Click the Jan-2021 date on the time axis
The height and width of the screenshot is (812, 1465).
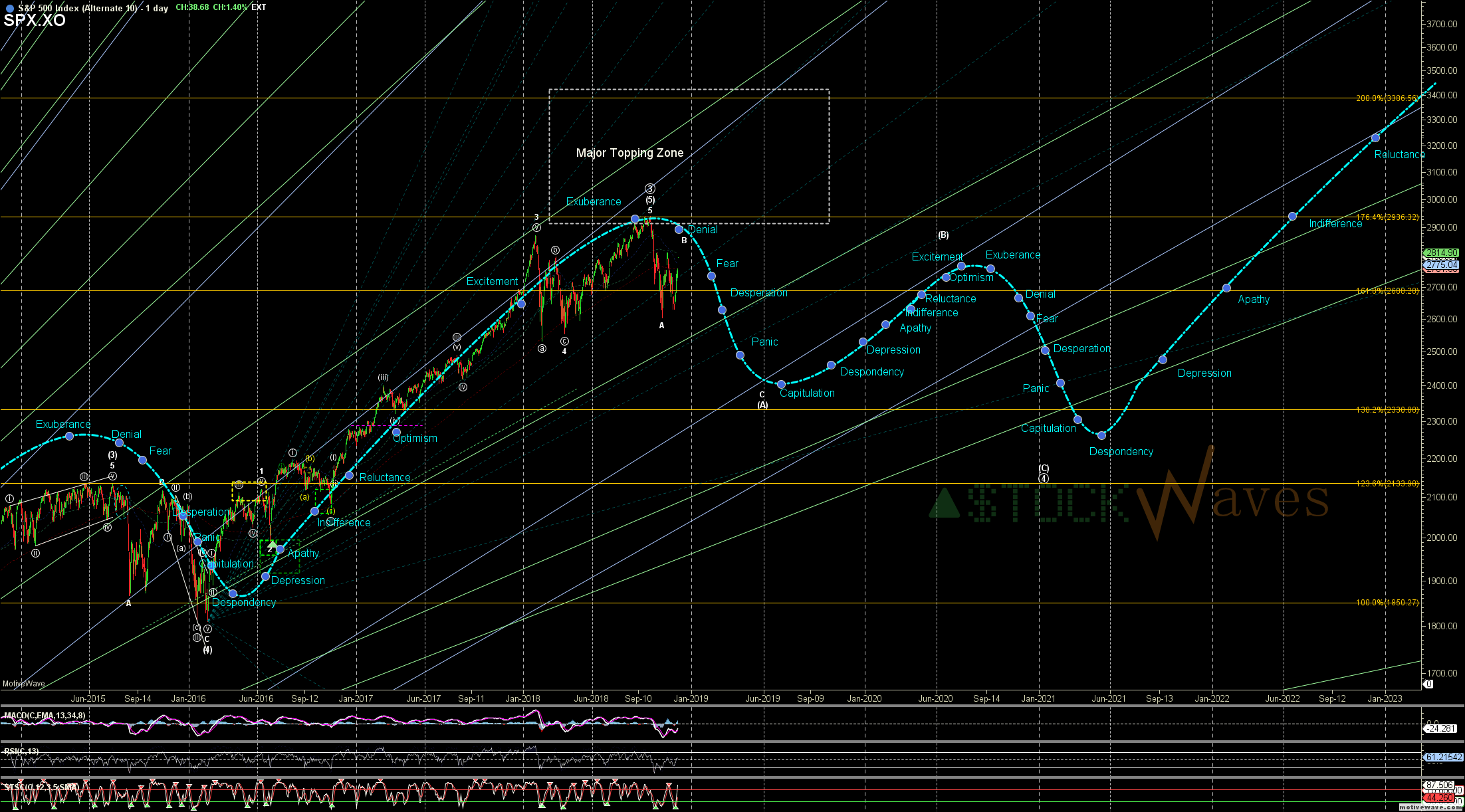pos(1038,698)
